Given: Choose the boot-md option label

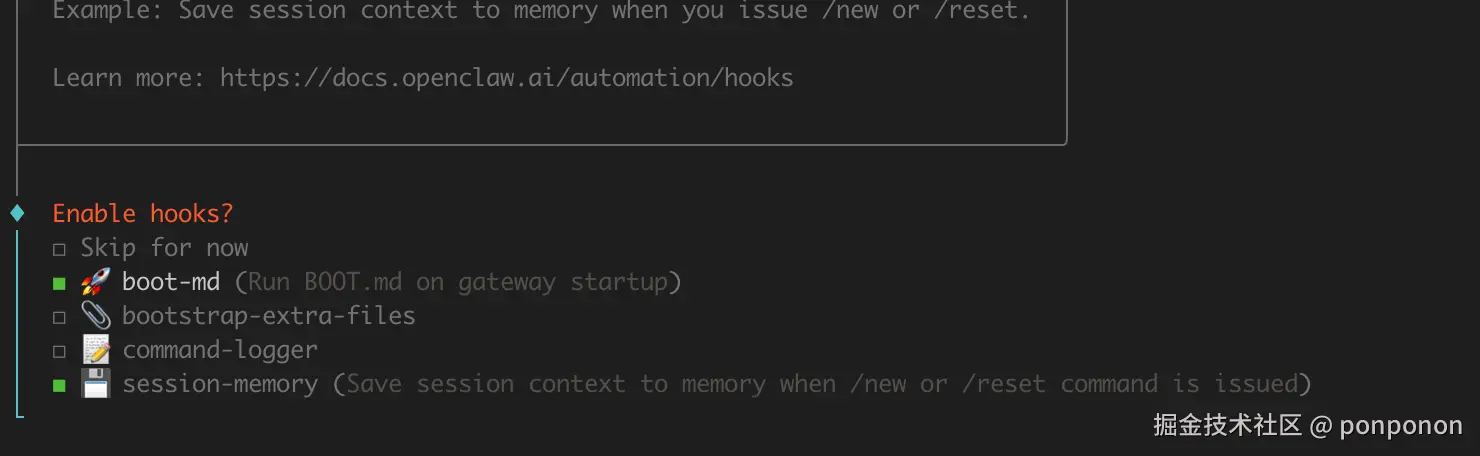Looking at the screenshot, I should [171, 282].
